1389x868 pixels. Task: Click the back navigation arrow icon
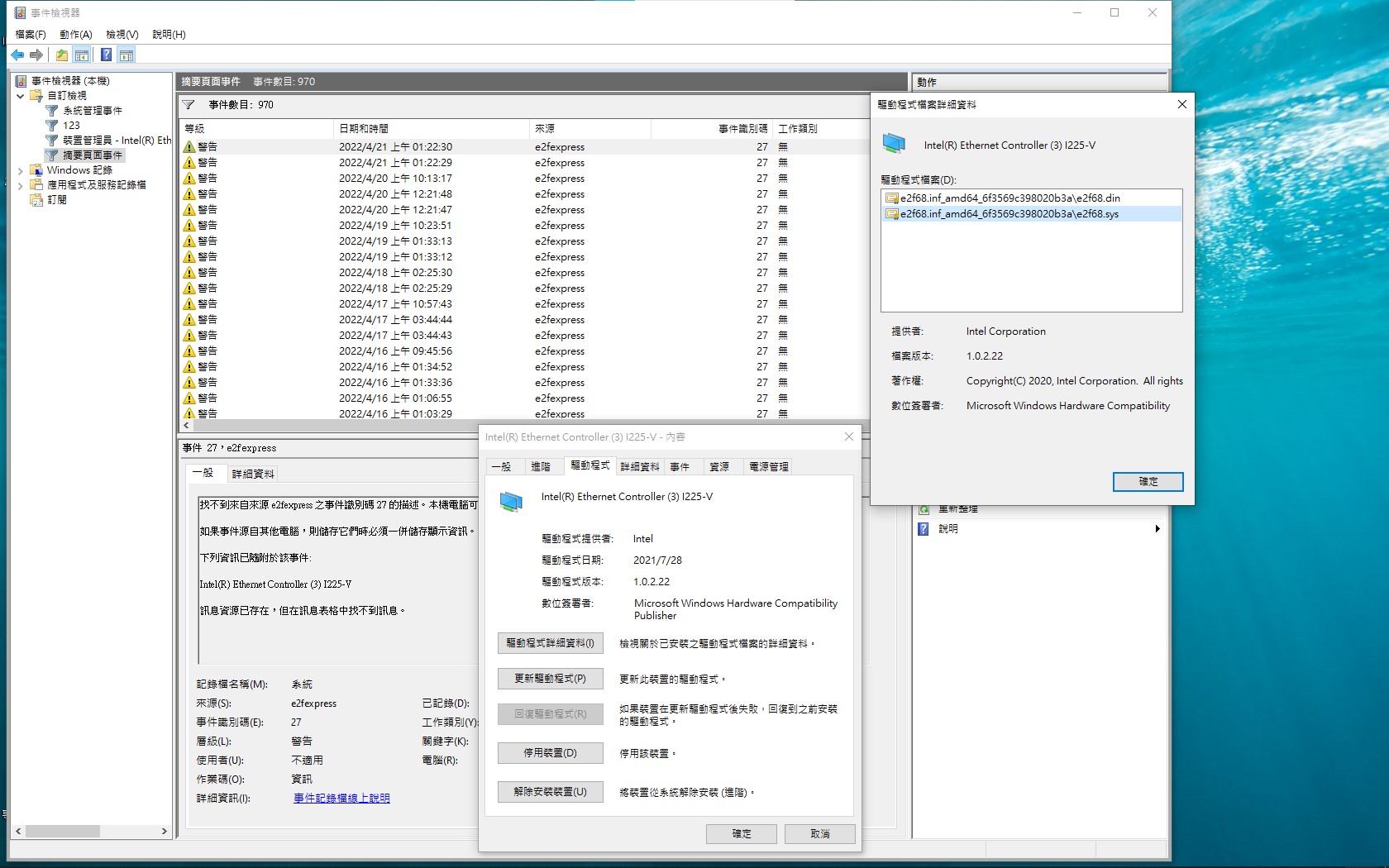point(17,55)
